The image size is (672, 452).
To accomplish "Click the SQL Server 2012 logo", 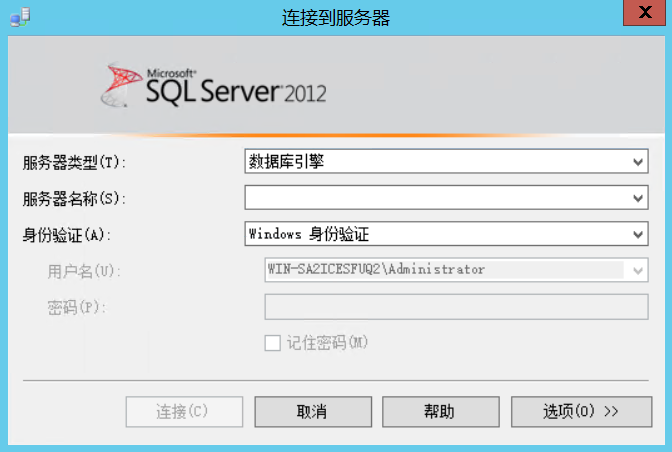I will pyautogui.click(x=214, y=85).
